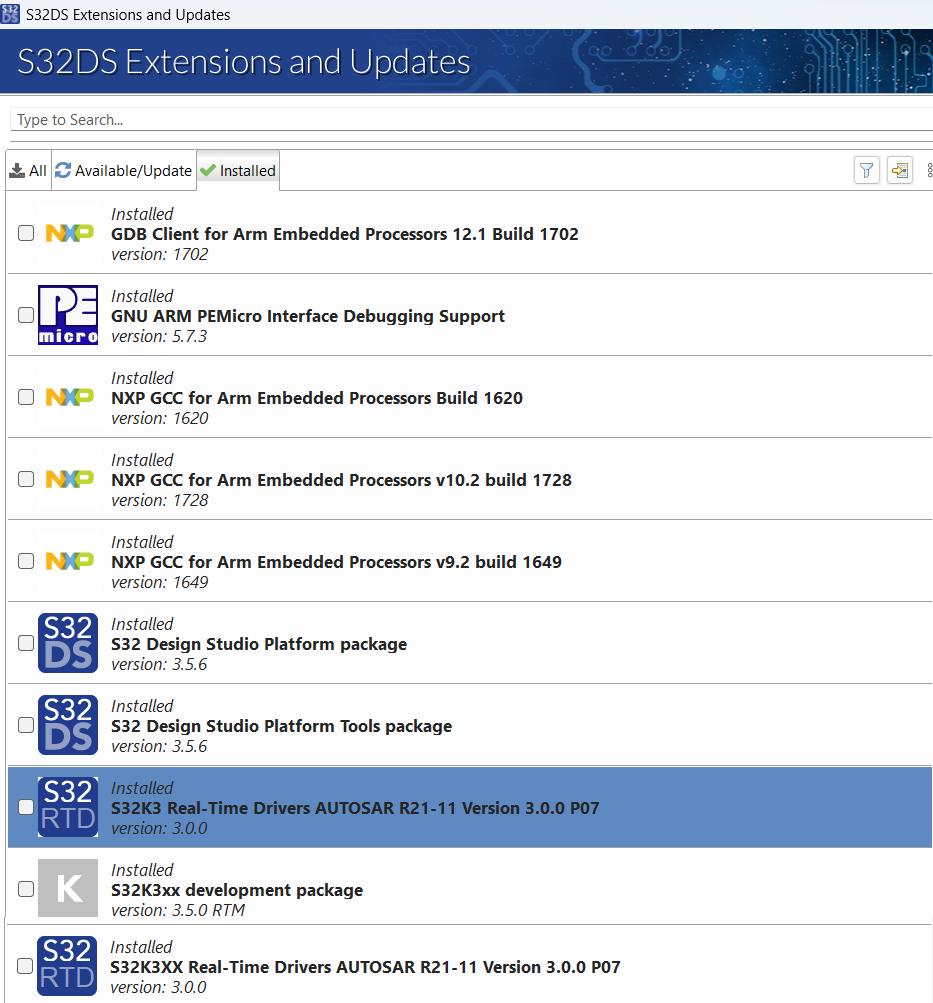The image size is (933, 1003).
Task: Select the GNU ARM PEMicro checkbox
Action: pyautogui.click(x=26, y=314)
